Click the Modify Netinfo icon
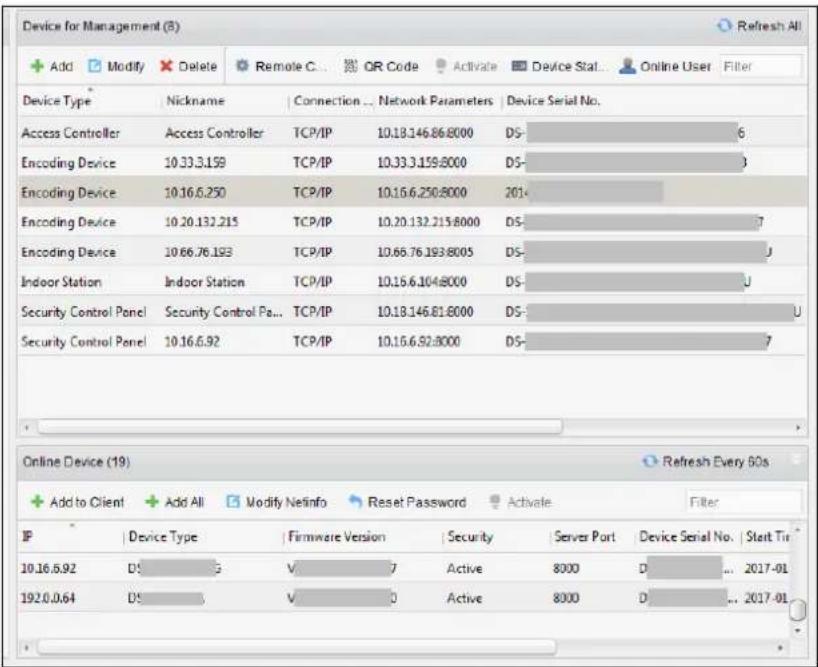818x667 pixels. 233,502
